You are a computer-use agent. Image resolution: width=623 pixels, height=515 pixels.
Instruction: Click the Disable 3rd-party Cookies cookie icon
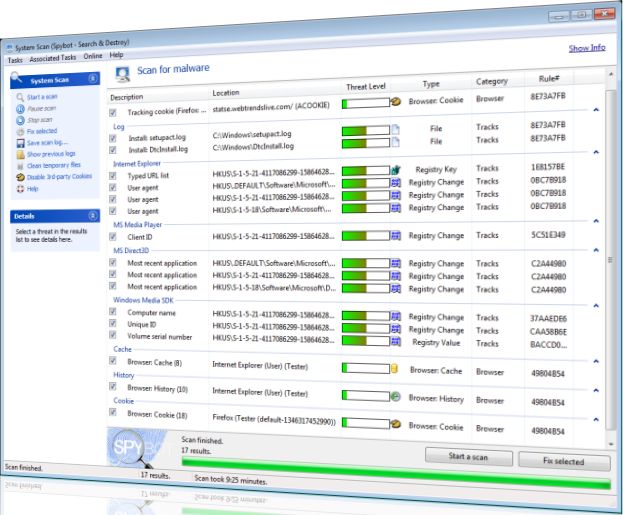pos(21,177)
